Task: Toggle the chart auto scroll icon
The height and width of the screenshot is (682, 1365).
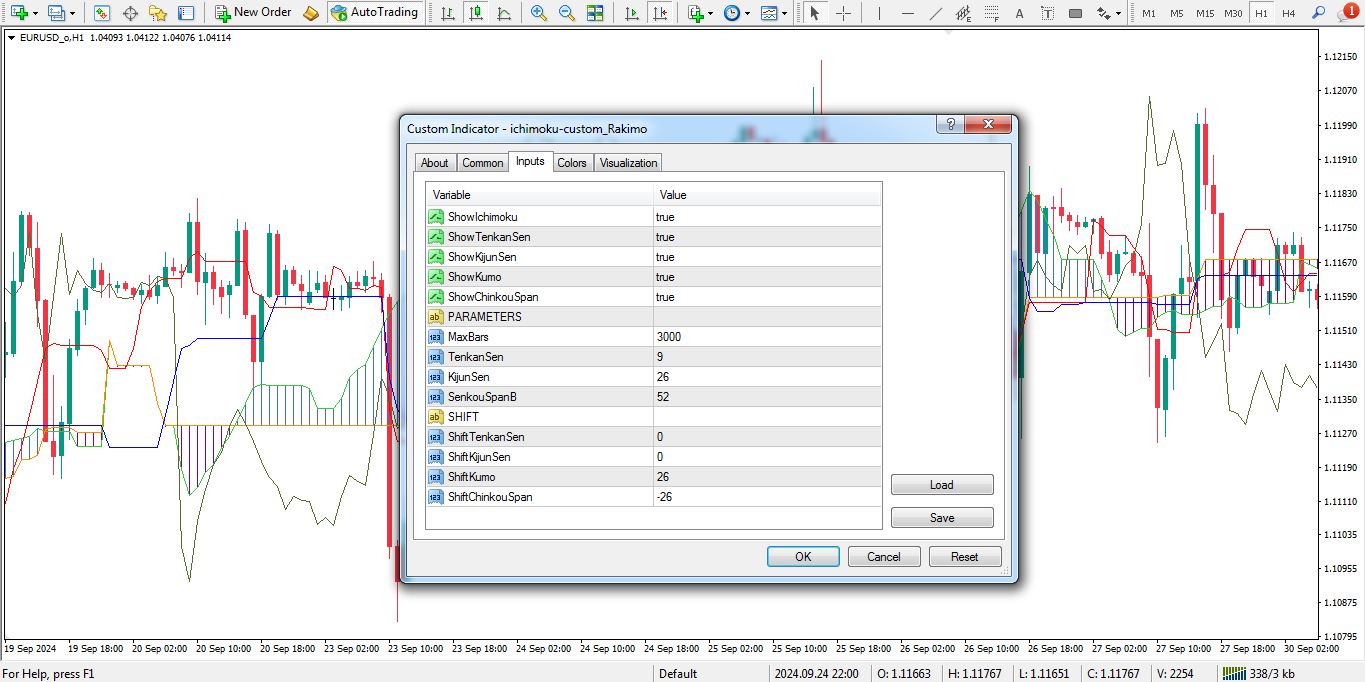Action: click(631, 13)
